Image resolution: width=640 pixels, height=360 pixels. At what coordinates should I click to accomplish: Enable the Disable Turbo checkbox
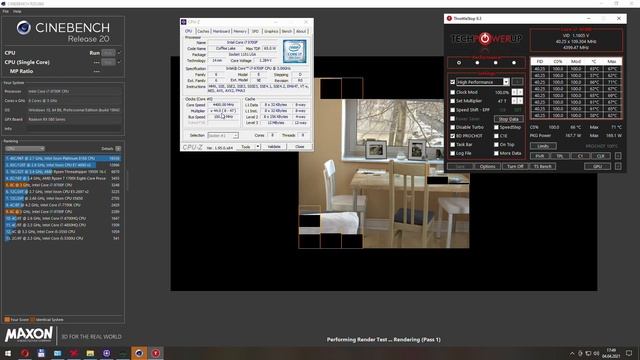452,127
